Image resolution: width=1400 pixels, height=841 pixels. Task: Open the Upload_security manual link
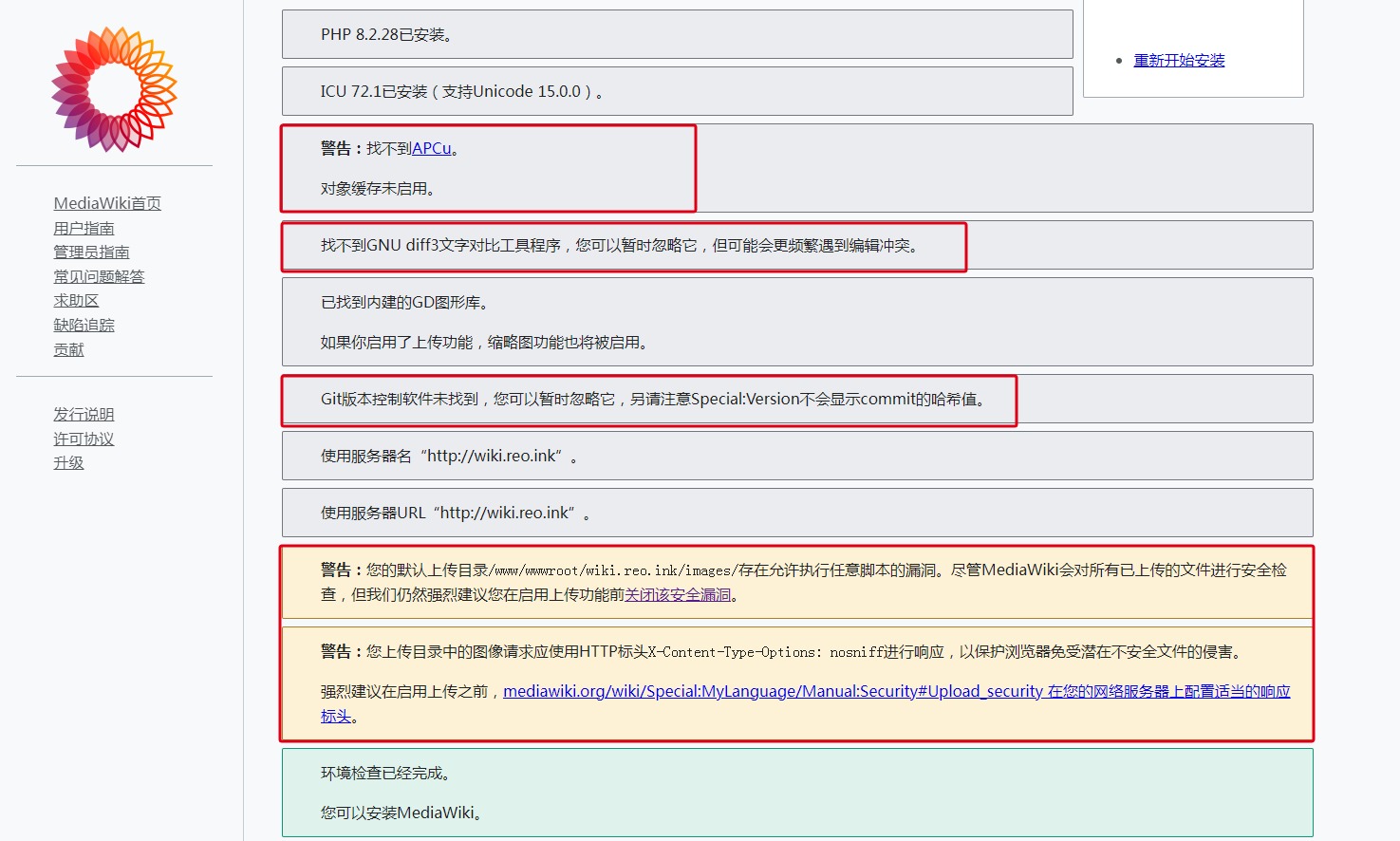click(x=770, y=691)
